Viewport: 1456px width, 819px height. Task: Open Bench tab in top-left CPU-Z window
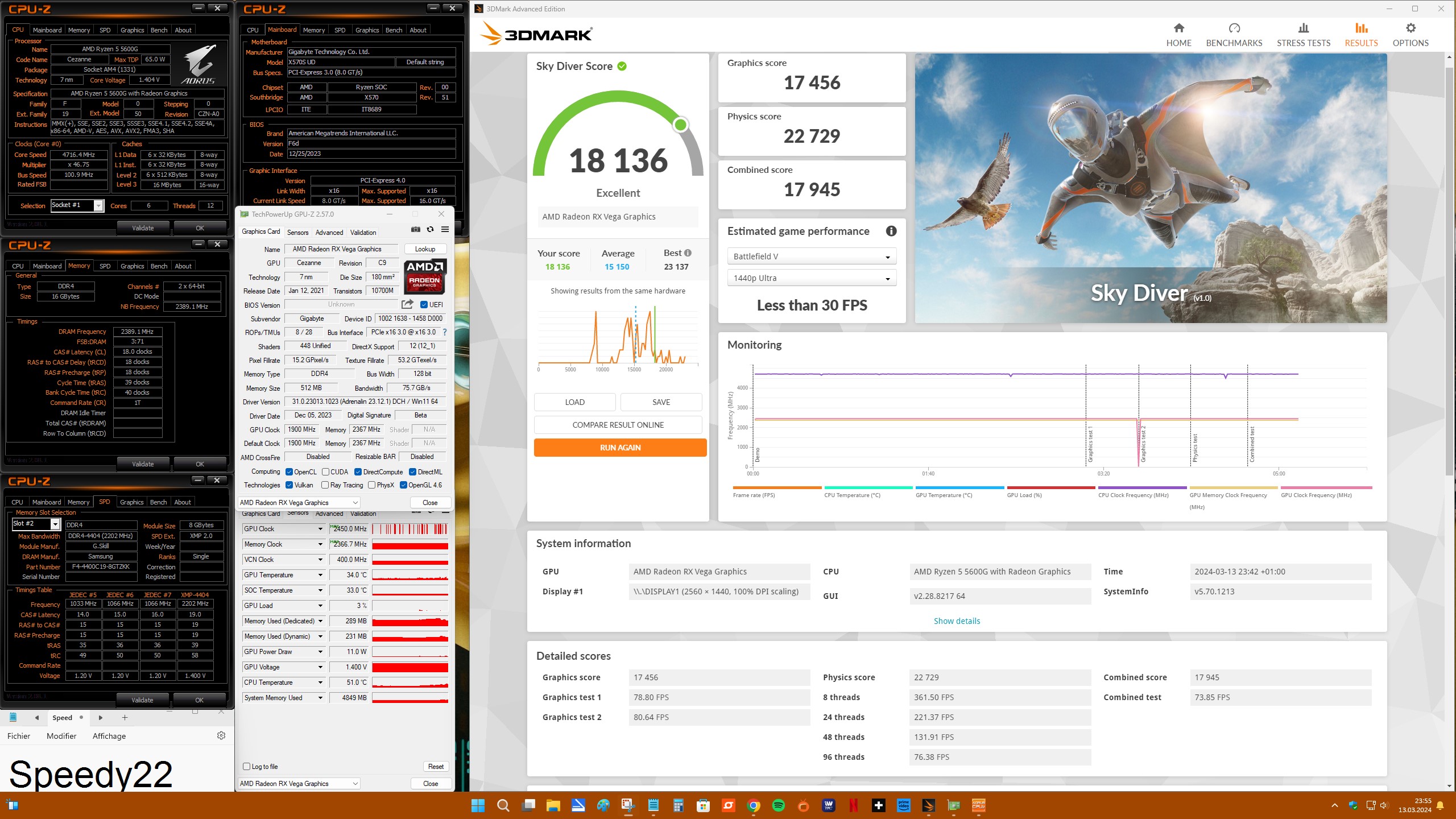click(x=159, y=30)
